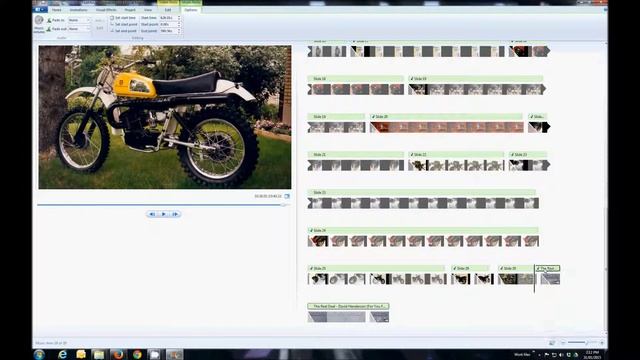Switch to the Home ribbon tab
640x360 pixels.
coord(56,10)
